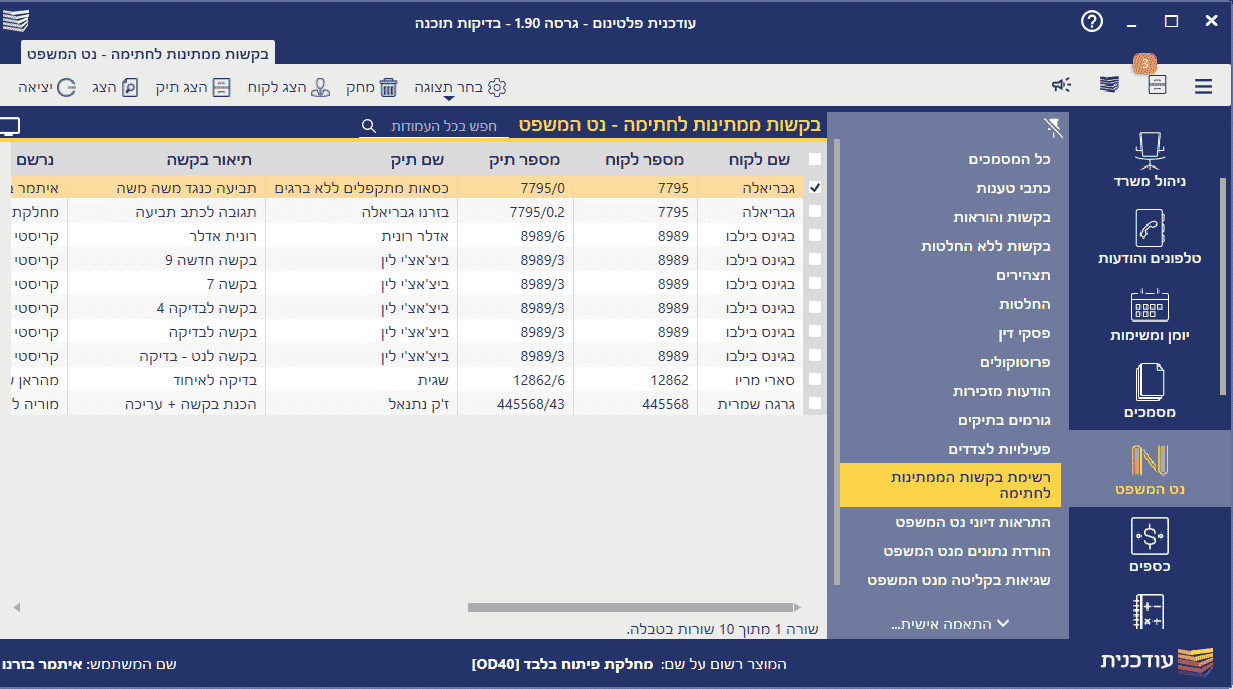Open מסמכים documents module

[x=1148, y=391]
